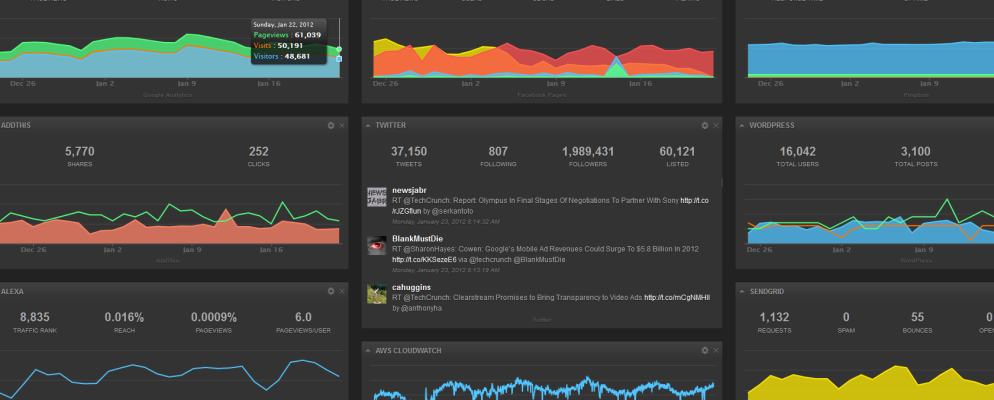Image resolution: width=994 pixels, height=400 pixels.
Task: Click the 16,042 total users stat
Action: [x=797, y=151]
